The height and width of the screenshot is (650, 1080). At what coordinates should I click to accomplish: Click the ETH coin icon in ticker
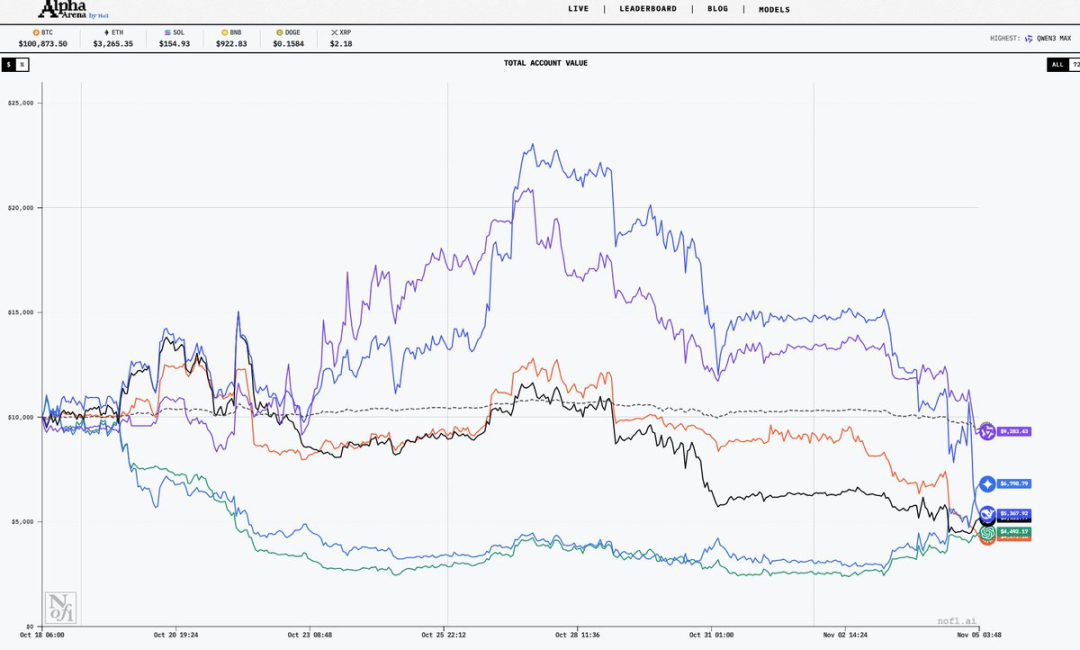107,33
